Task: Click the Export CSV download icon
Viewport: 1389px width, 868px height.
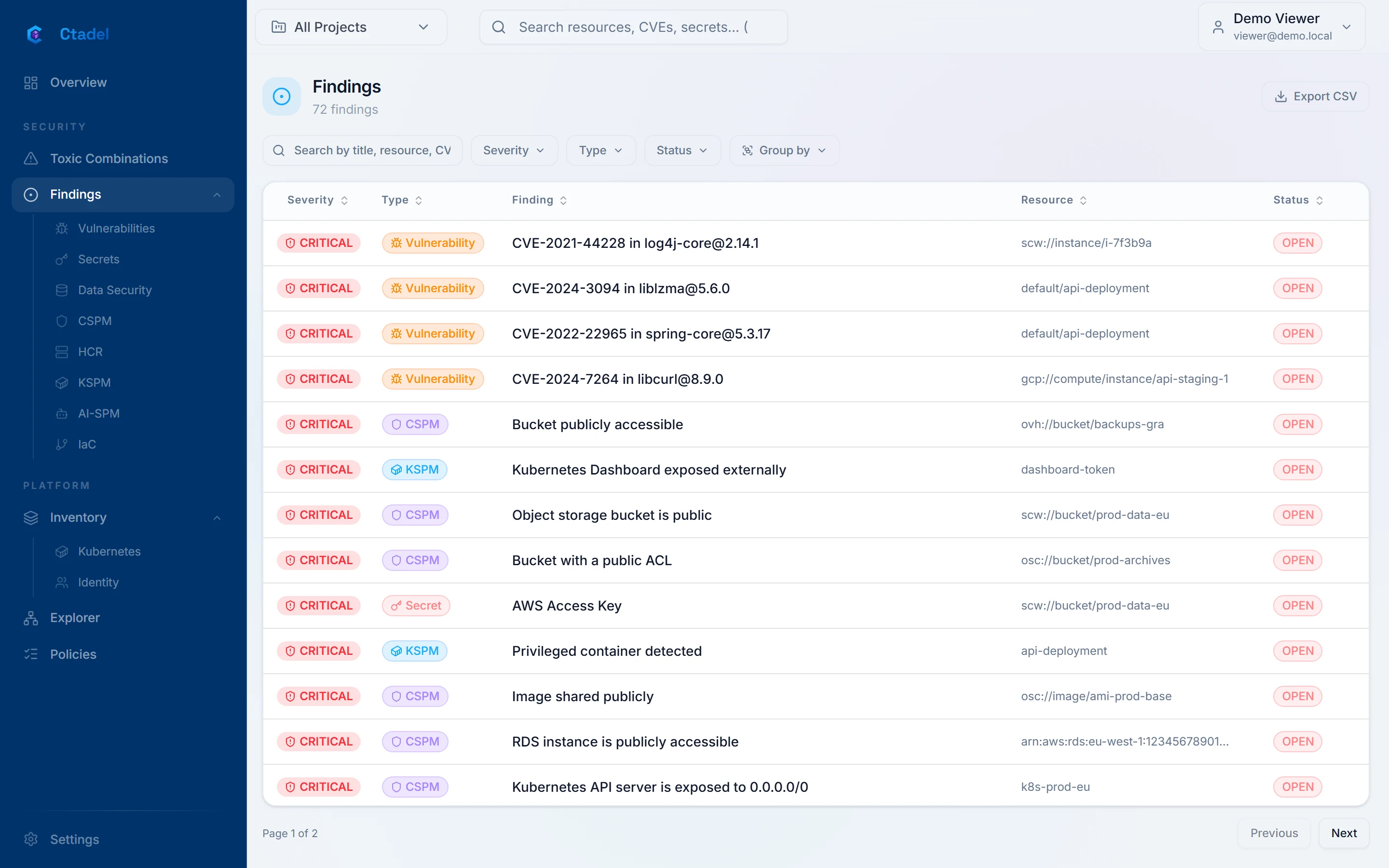Action: click(1280, 96)
